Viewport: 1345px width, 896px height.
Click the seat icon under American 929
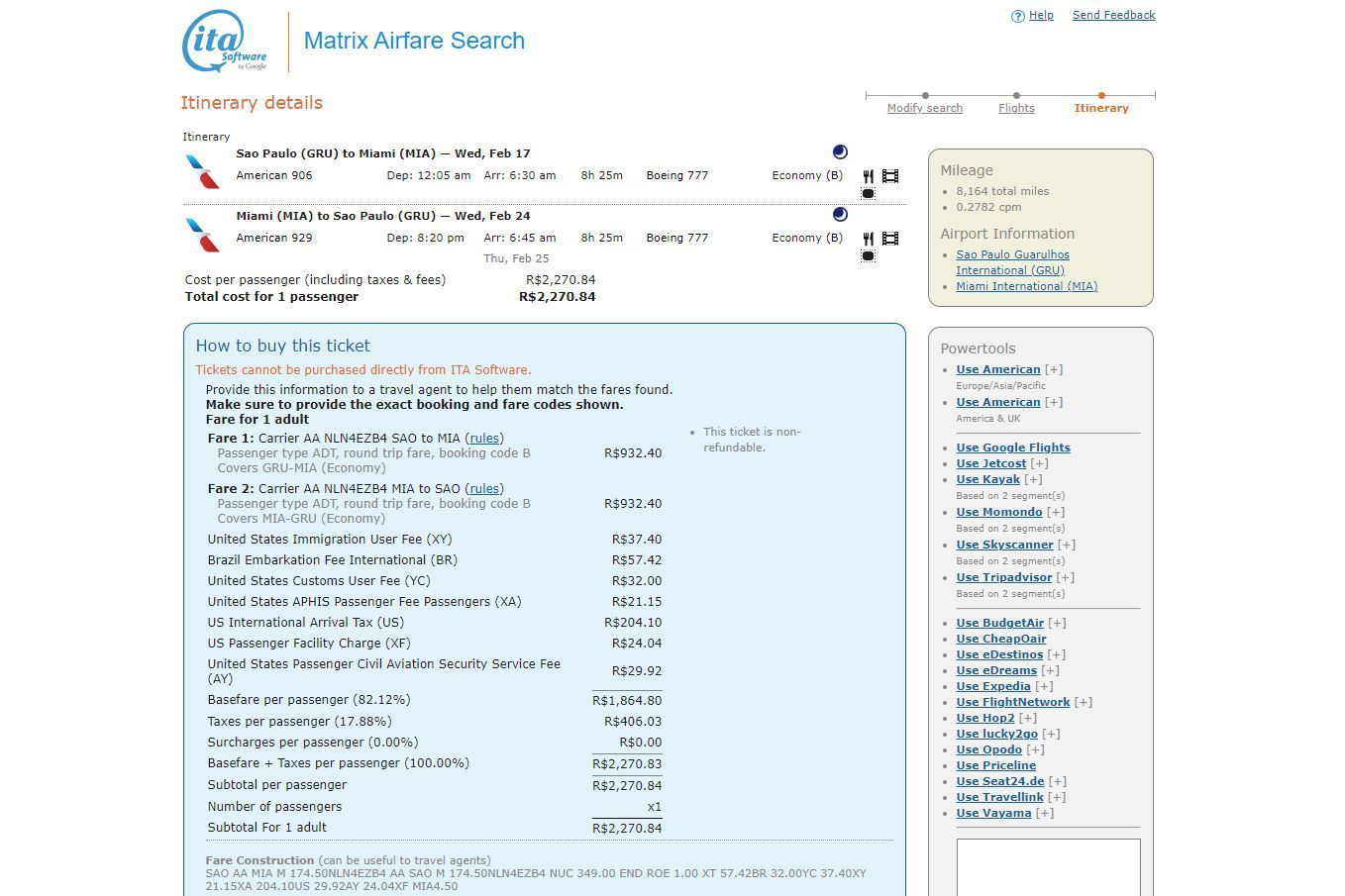tap(868, 256)
